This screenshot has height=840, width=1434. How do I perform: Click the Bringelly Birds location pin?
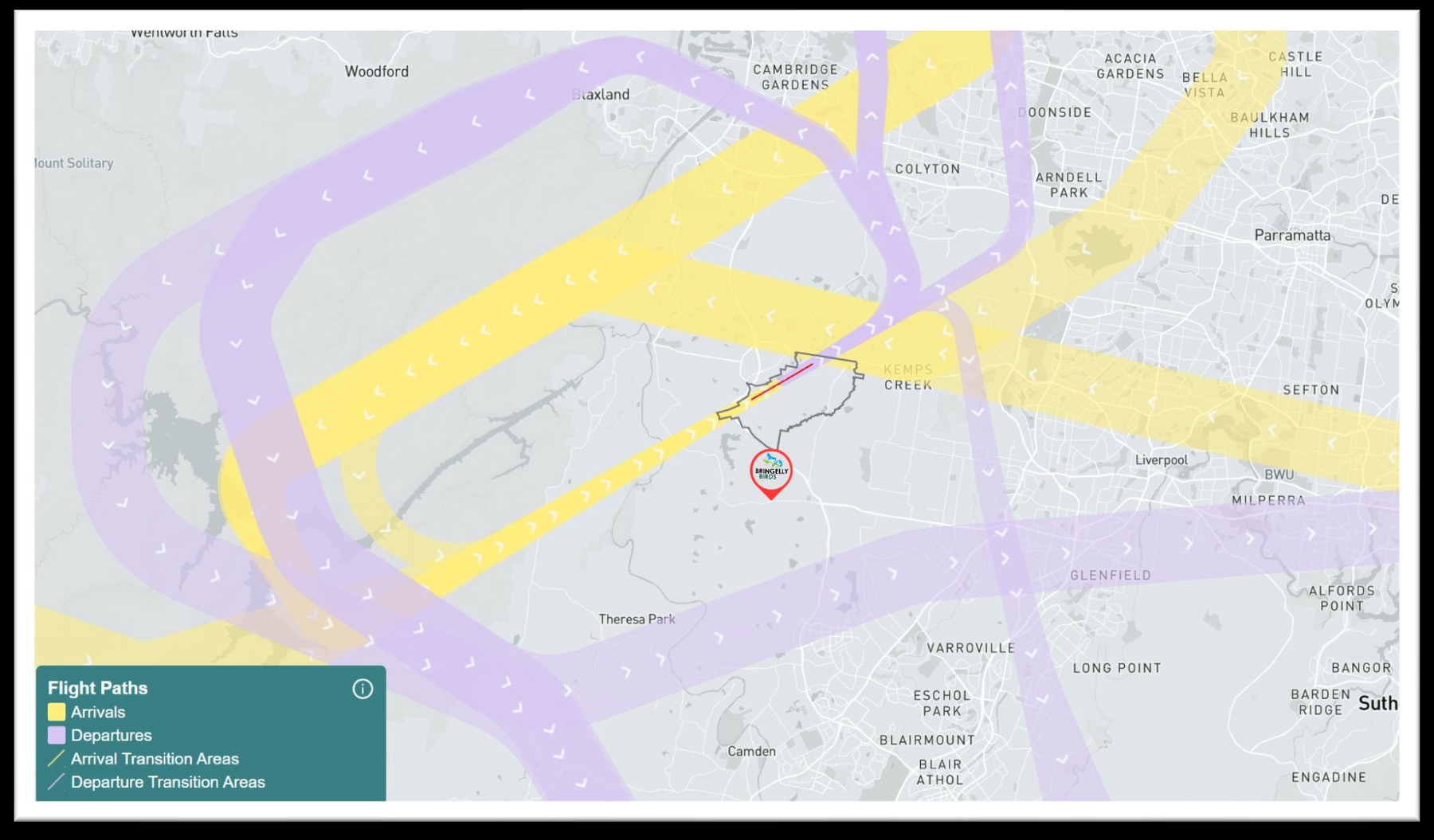771,474
